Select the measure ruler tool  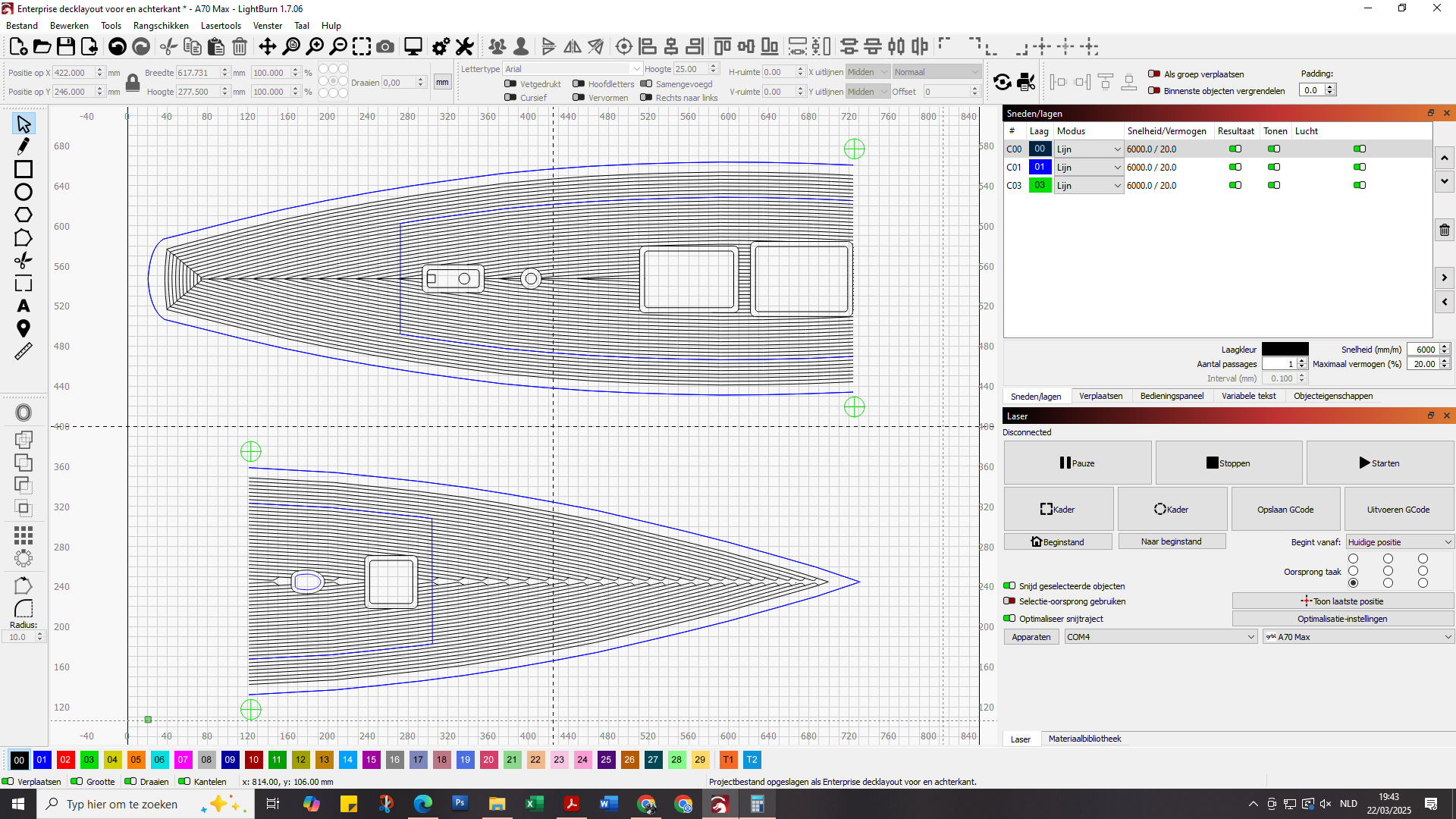click(x=24, y=351)
